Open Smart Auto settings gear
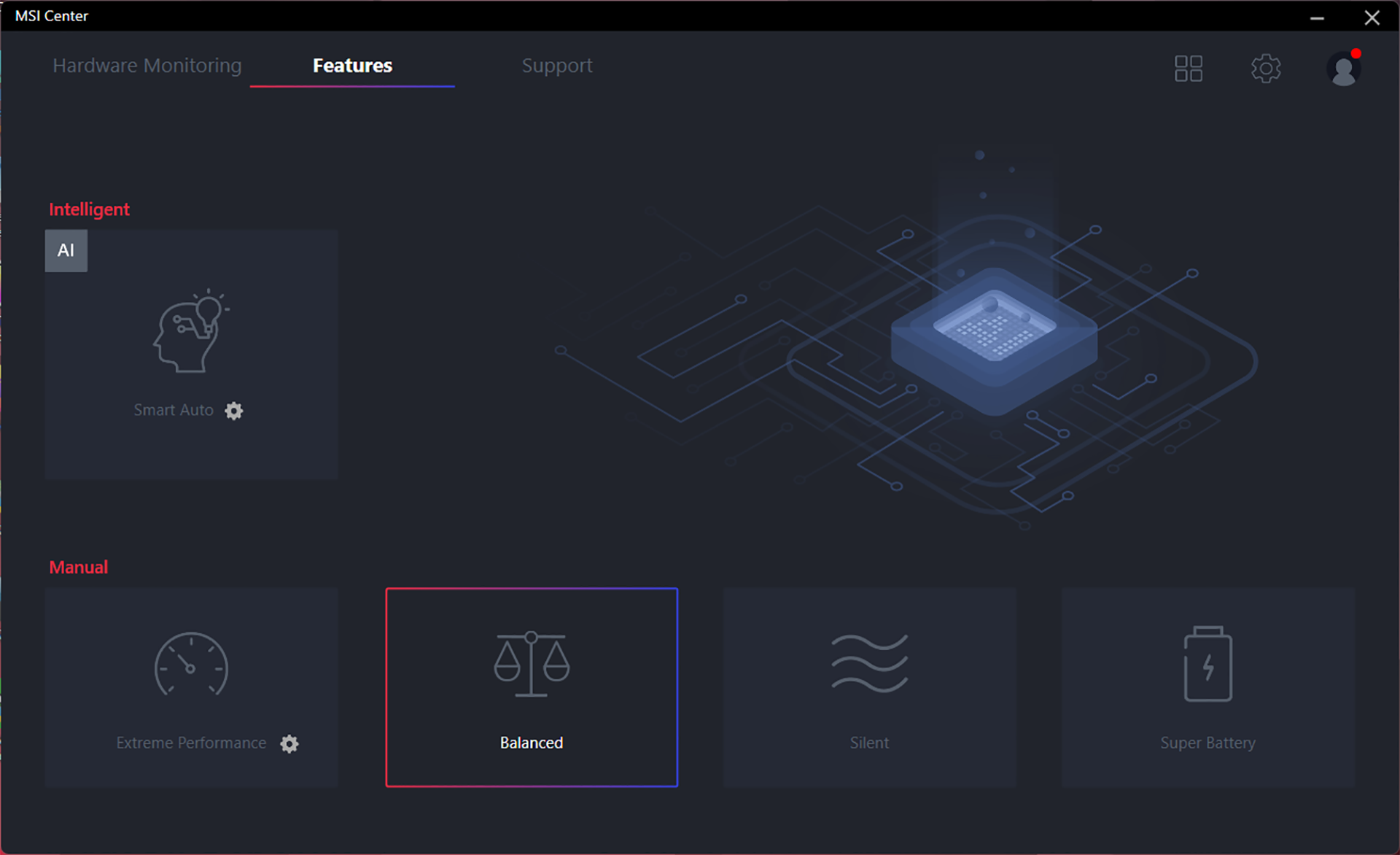 click(233, 411)
